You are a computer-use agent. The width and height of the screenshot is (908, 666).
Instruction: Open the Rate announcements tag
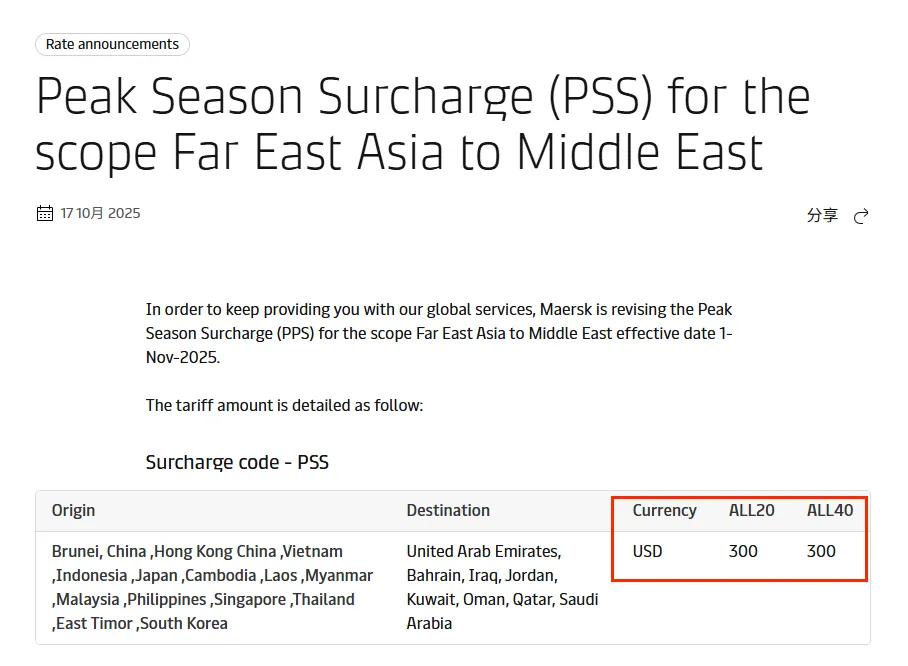pyautogui.click(x=112, y=44)
